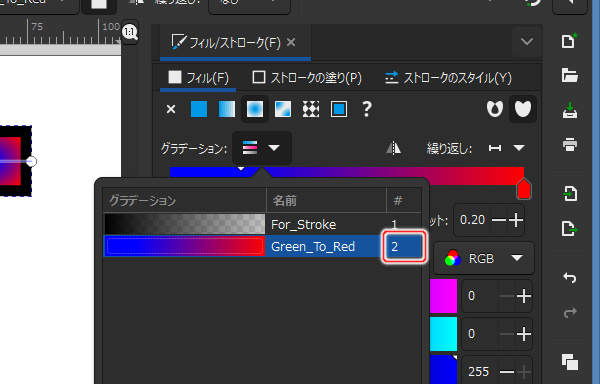This screenshot has width=600, height=384.
Task: Choose evenodd fill rule icon
Action: click(494, 109)
